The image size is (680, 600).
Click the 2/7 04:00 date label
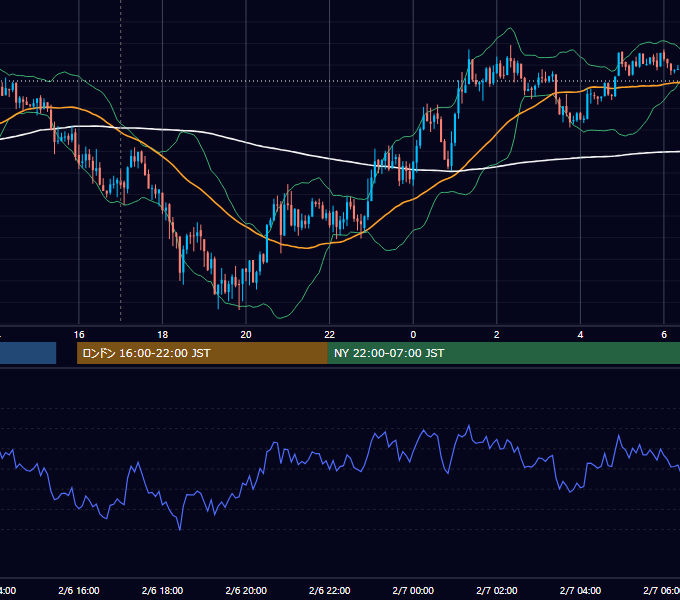(580, 590)
